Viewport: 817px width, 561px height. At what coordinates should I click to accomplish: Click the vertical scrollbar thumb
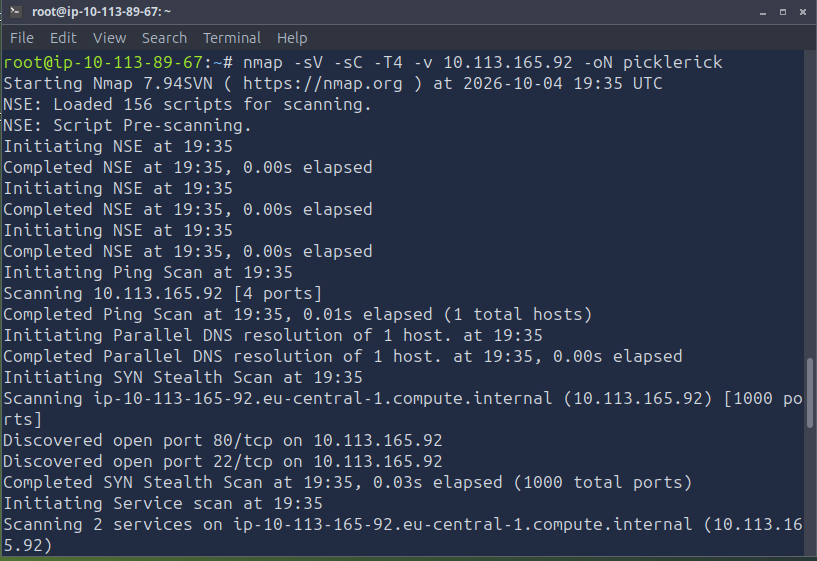(810, 393)
